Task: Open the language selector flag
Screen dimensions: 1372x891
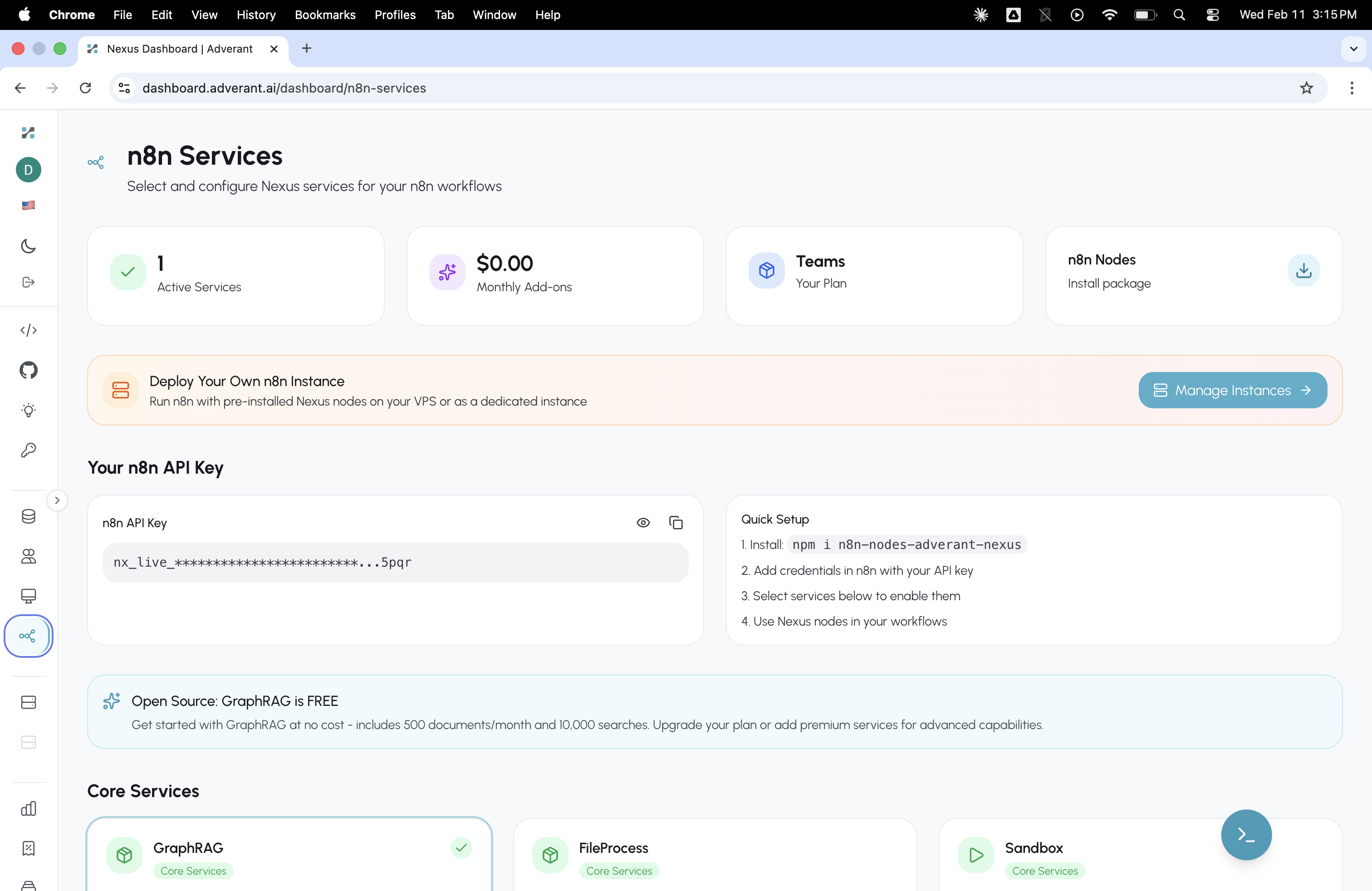Action: pyautogui.click(x=28, y=205)
